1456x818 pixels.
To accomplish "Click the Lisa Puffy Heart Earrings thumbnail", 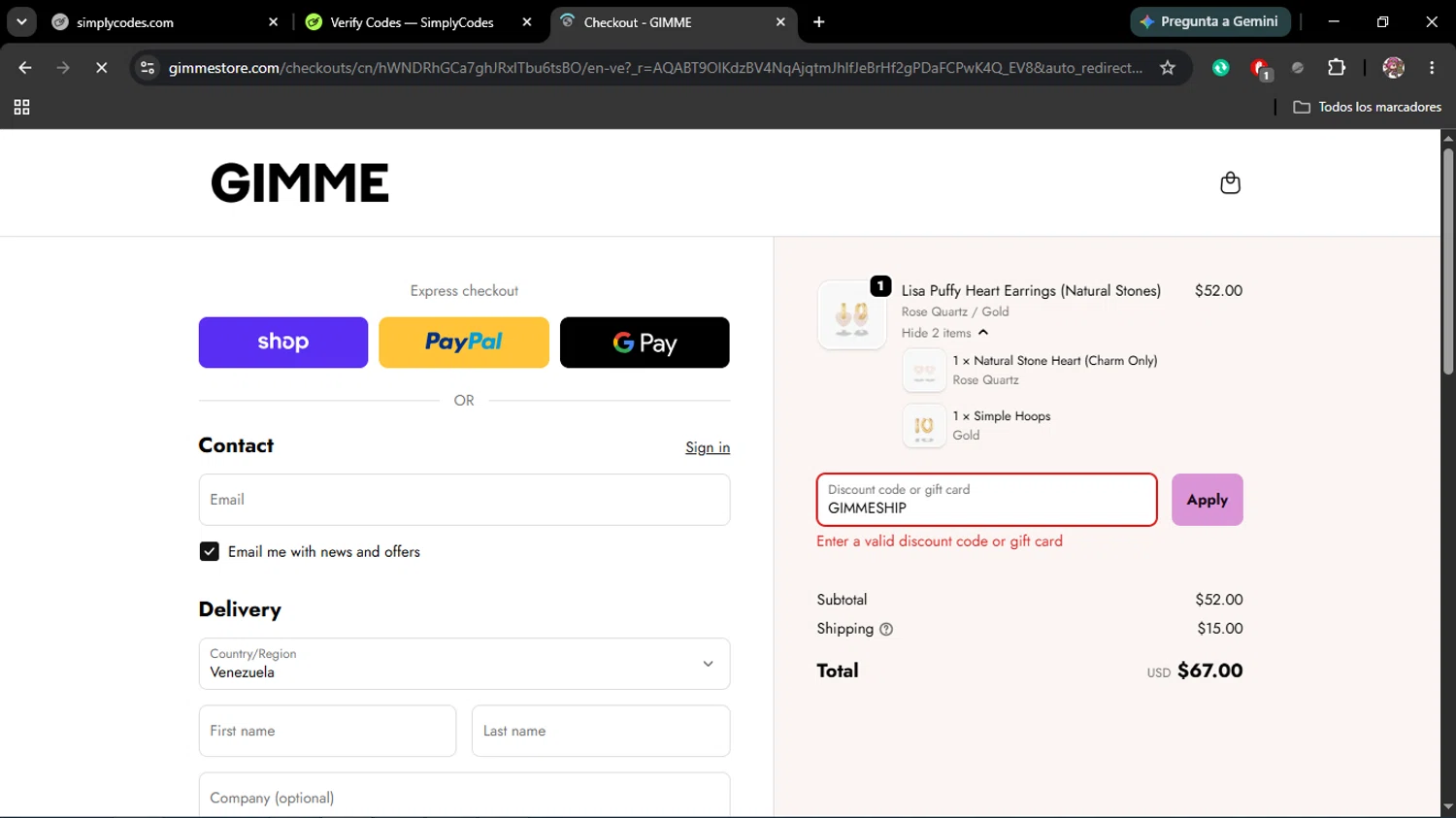I will coord(852,314).
